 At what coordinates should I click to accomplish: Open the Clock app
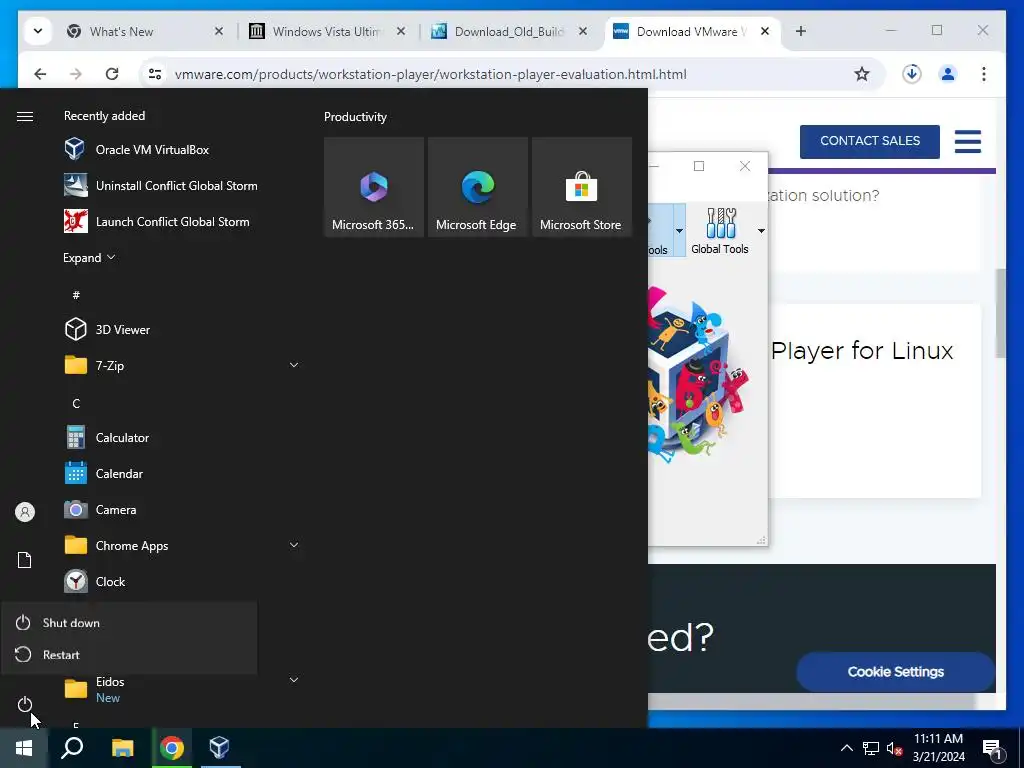[95, 581]
